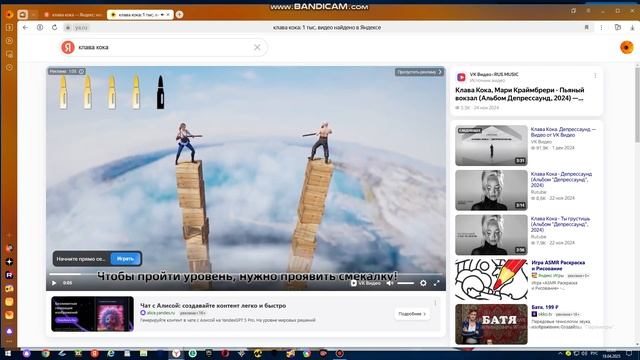This screenshot has width=640, height=360.
Task: Open the sidebar «R» app icon
Action: tap(9, 275)
